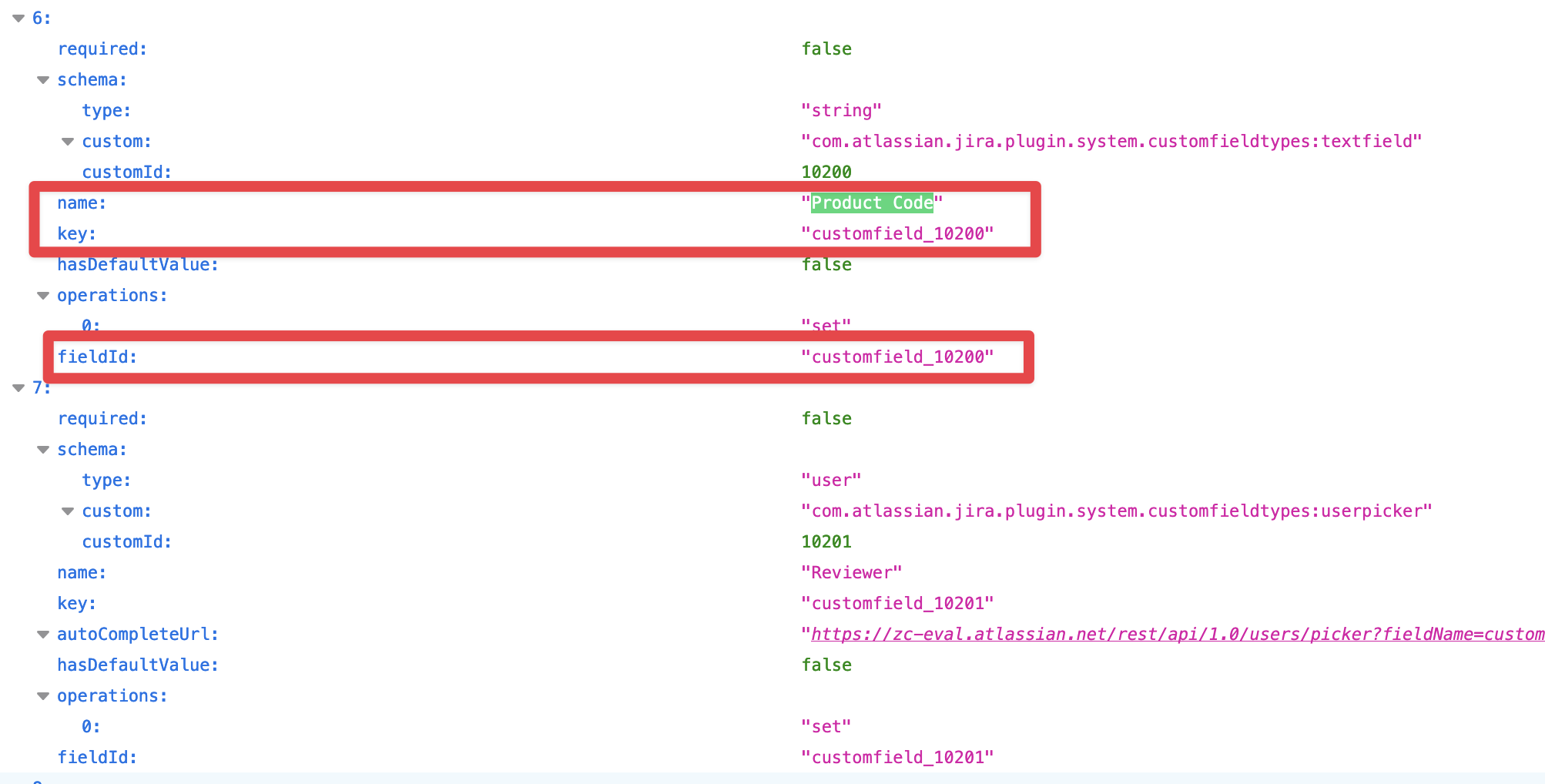The width and height of the screenshot is (1545, 784).
Task: Collapse the userpicker custom node's triangle
Action: tap(68, 511)
